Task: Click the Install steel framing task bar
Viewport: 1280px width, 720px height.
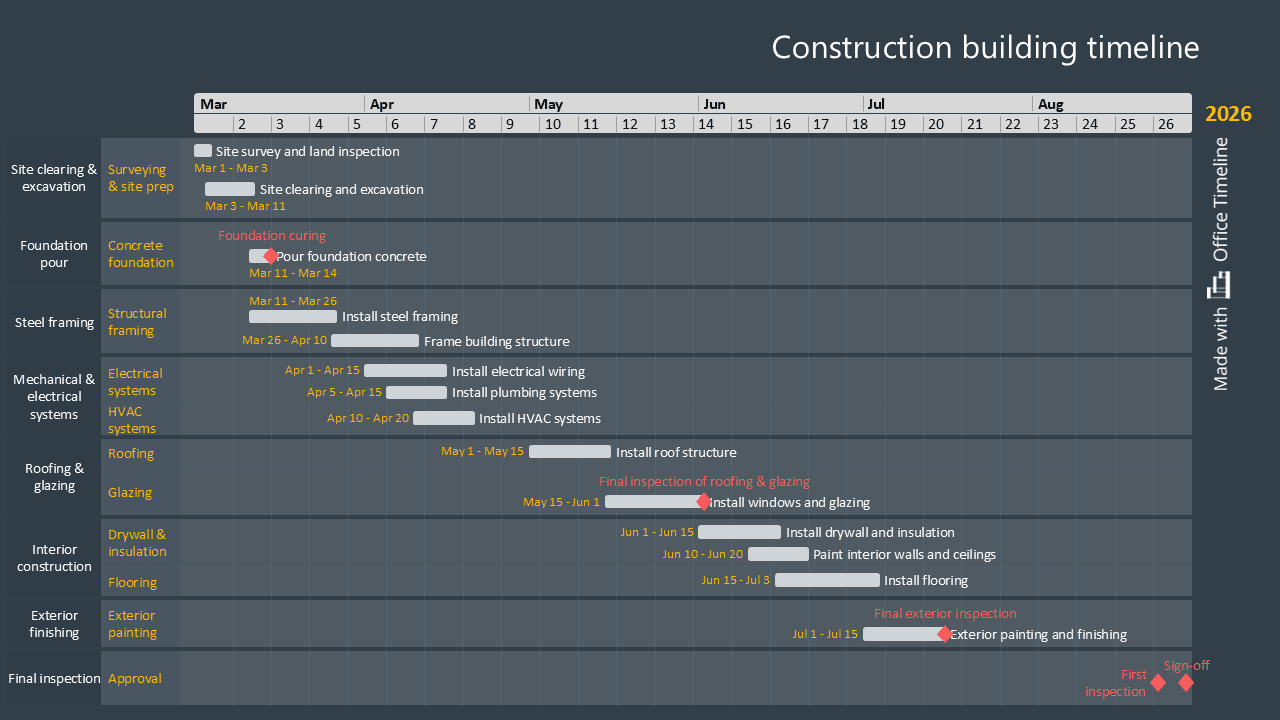Action: click(293, 316)
